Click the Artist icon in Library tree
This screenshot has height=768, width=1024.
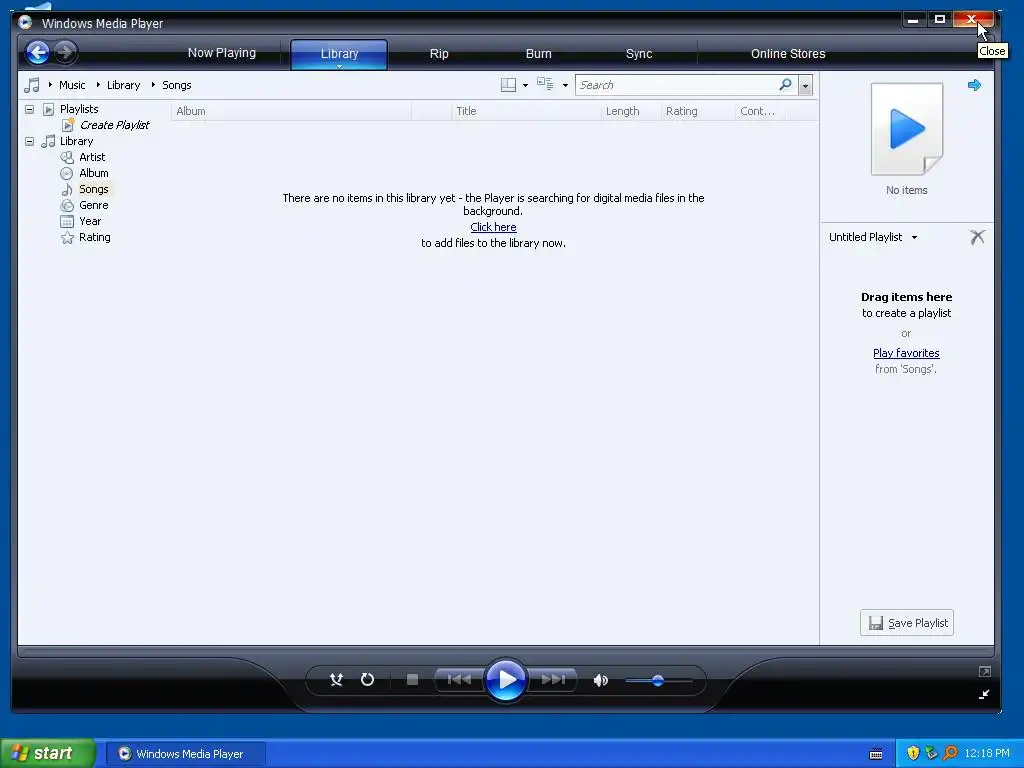point(67,157)
